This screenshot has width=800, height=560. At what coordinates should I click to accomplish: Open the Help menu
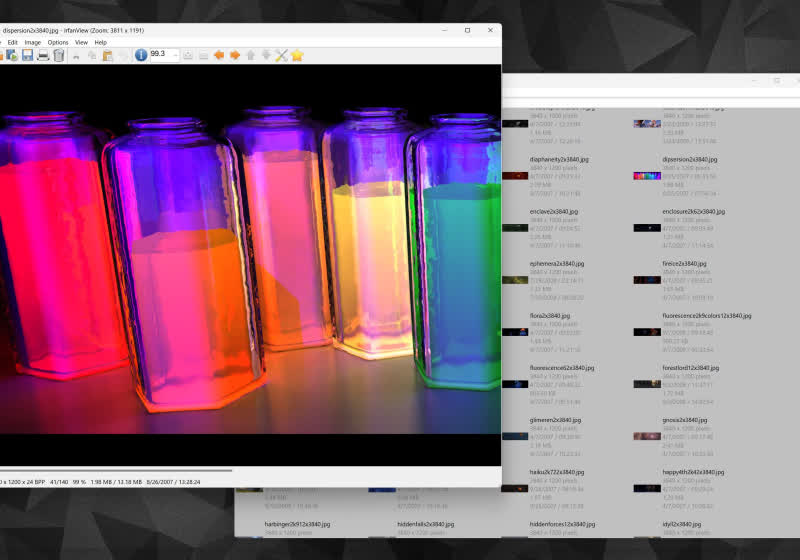(101, 42)
